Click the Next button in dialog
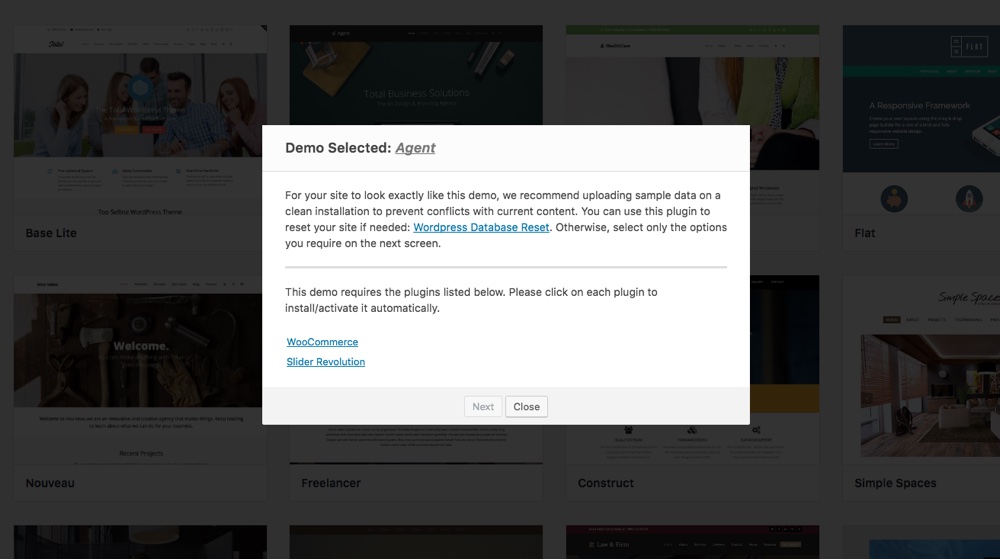 (483, 407)
